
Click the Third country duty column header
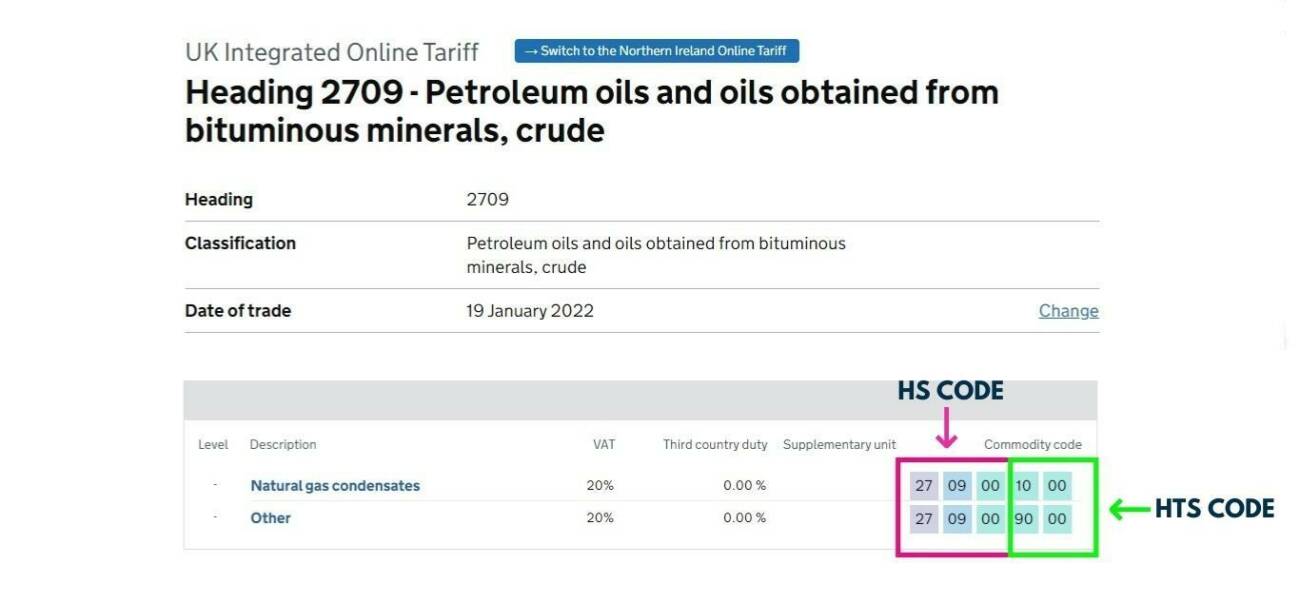pyautogui.click(x=716, y=444)
